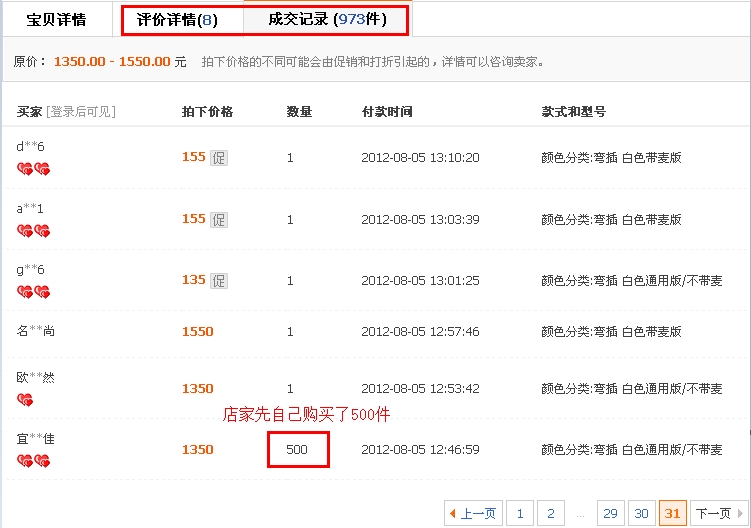Open page 30 in pagination
This screenshot has height=528, width=751.
point(641,513)
